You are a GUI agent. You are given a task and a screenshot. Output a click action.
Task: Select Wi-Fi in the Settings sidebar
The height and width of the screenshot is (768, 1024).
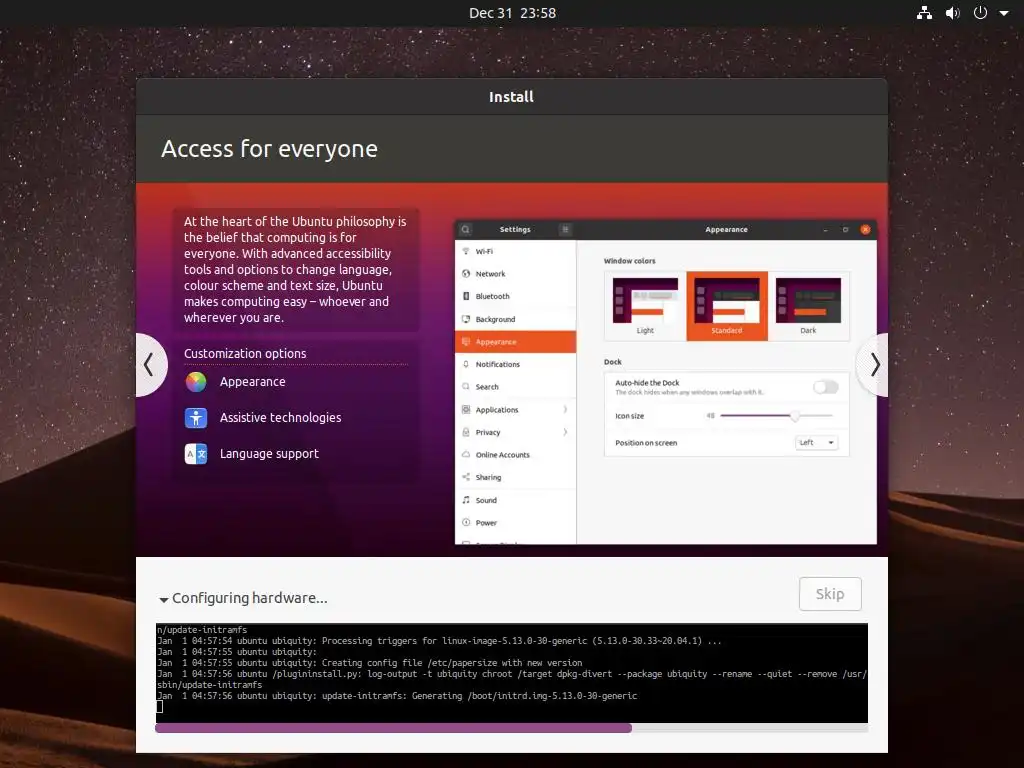515,251
